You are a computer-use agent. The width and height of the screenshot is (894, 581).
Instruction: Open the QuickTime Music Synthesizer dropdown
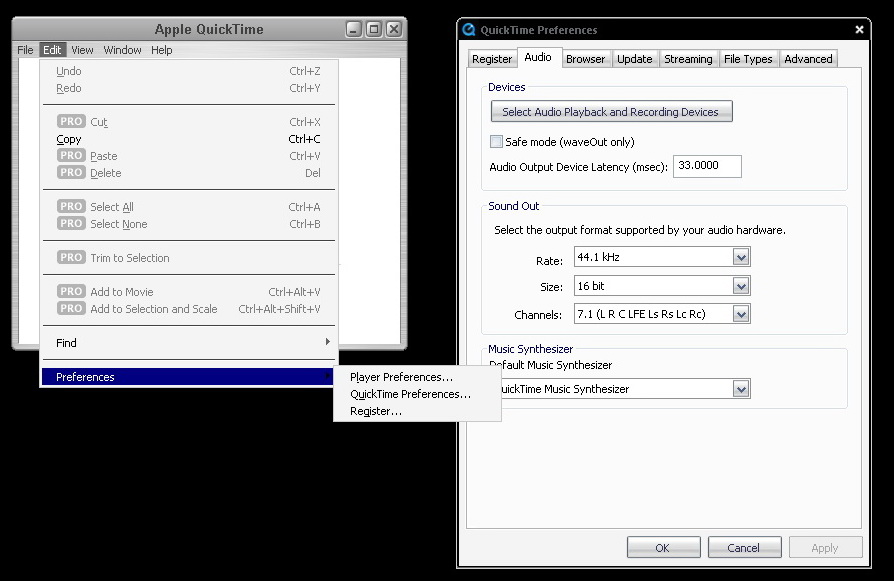[x=742, y=389]
